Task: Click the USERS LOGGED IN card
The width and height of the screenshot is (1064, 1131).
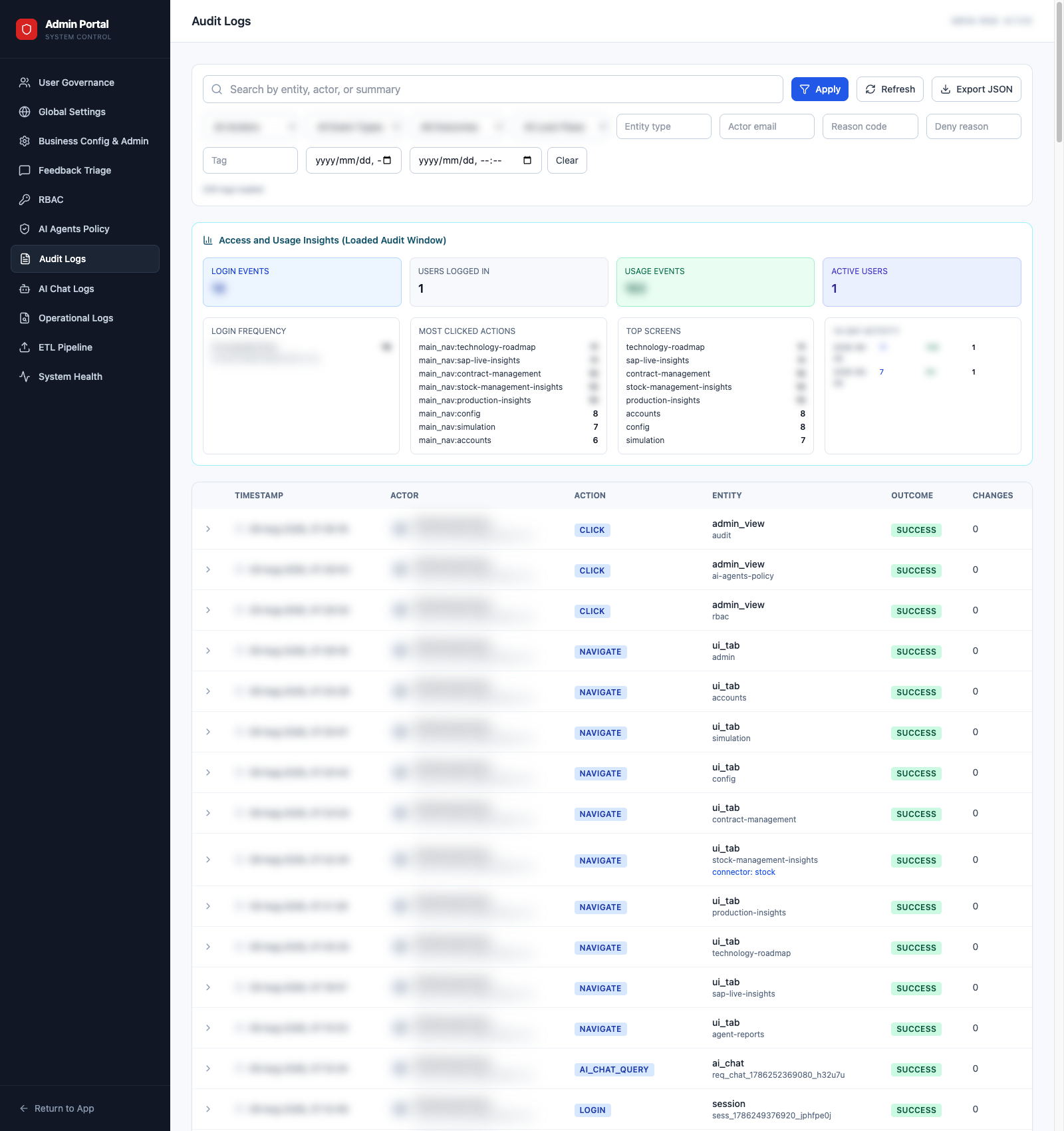Action: (x=509, y=282)
